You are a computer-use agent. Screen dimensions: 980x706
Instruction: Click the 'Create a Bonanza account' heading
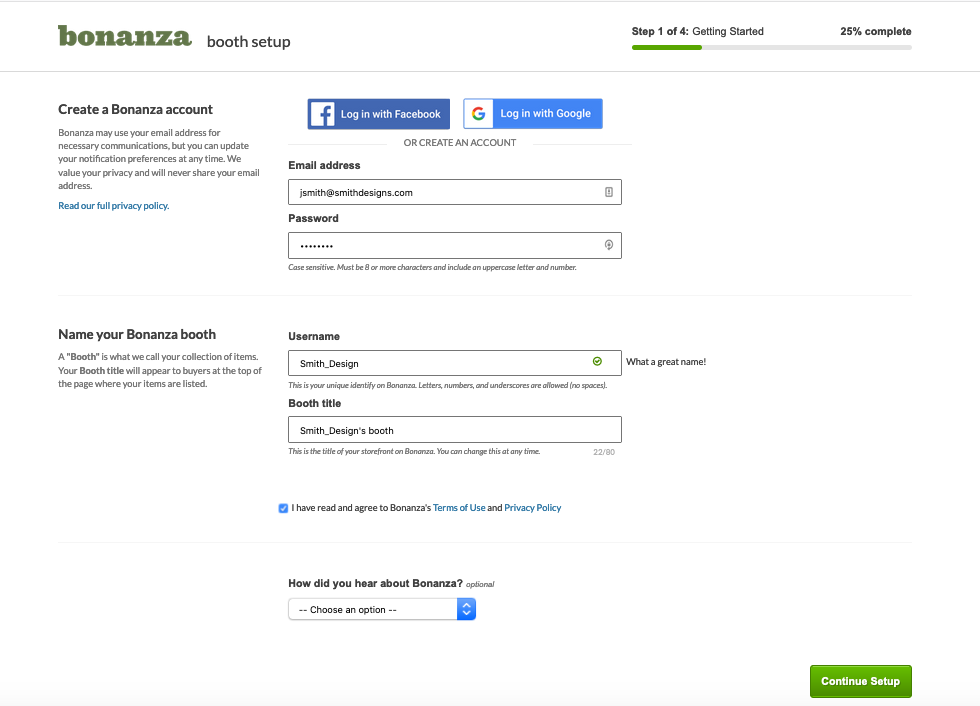click(136, 109)
